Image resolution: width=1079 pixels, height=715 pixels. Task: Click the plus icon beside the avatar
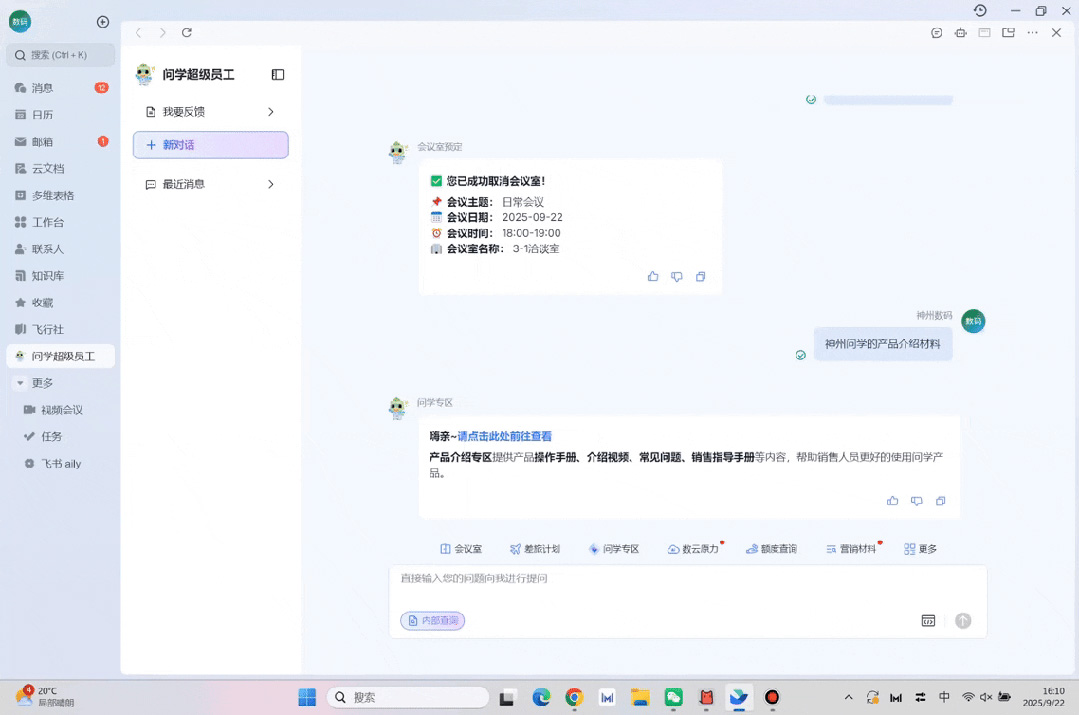point(103,22)
